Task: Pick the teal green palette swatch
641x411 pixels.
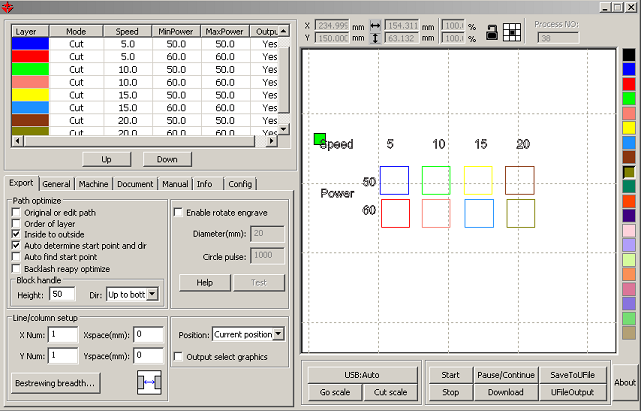Action: click(x=629, y=186)
